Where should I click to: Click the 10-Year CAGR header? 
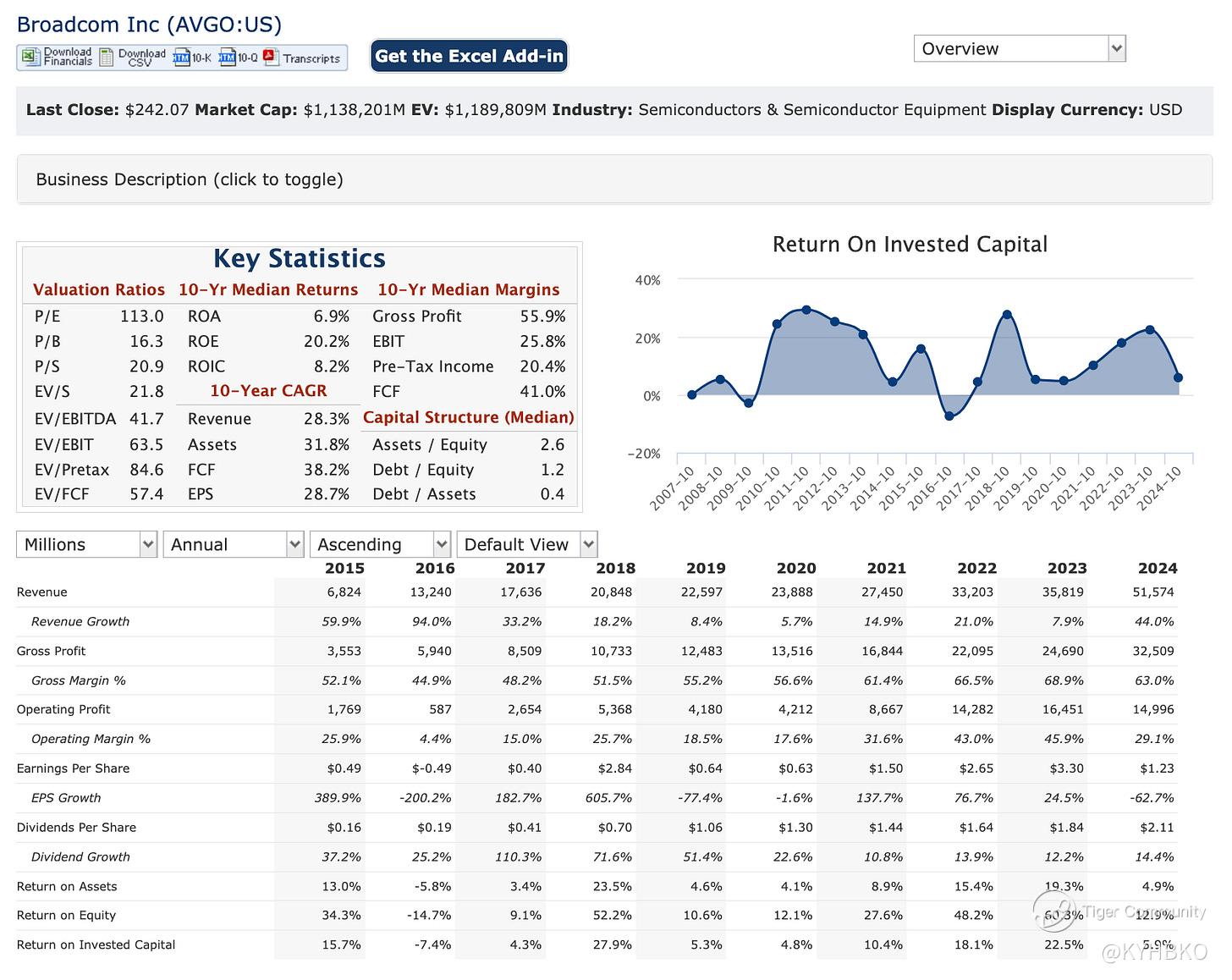[x=268, y=391]
